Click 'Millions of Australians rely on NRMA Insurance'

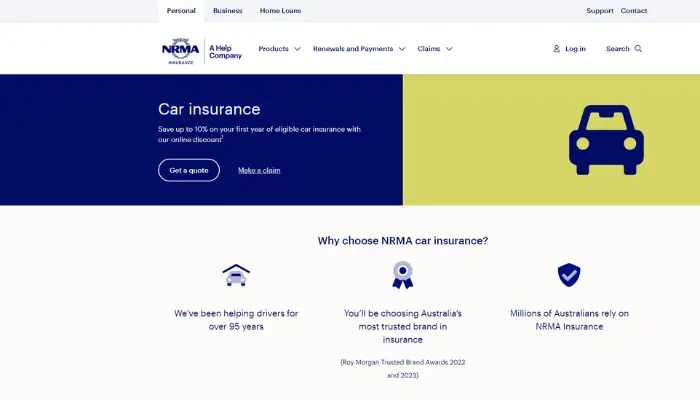(569, 320)
